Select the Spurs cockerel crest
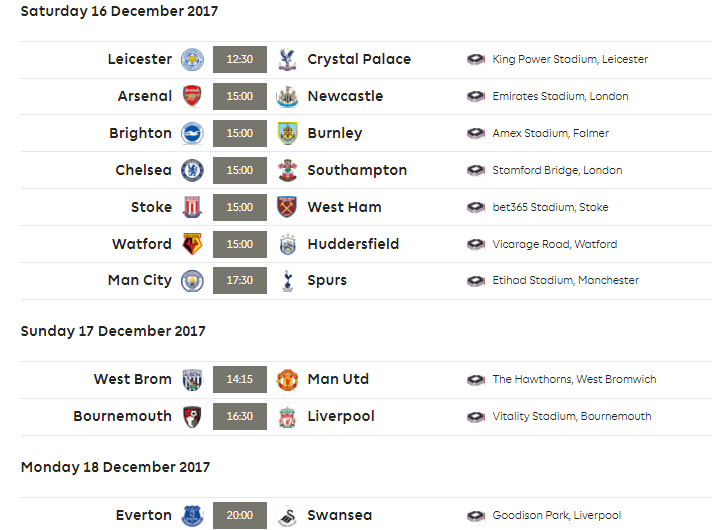Screen dimensions: 712x530 coord(287,280)
